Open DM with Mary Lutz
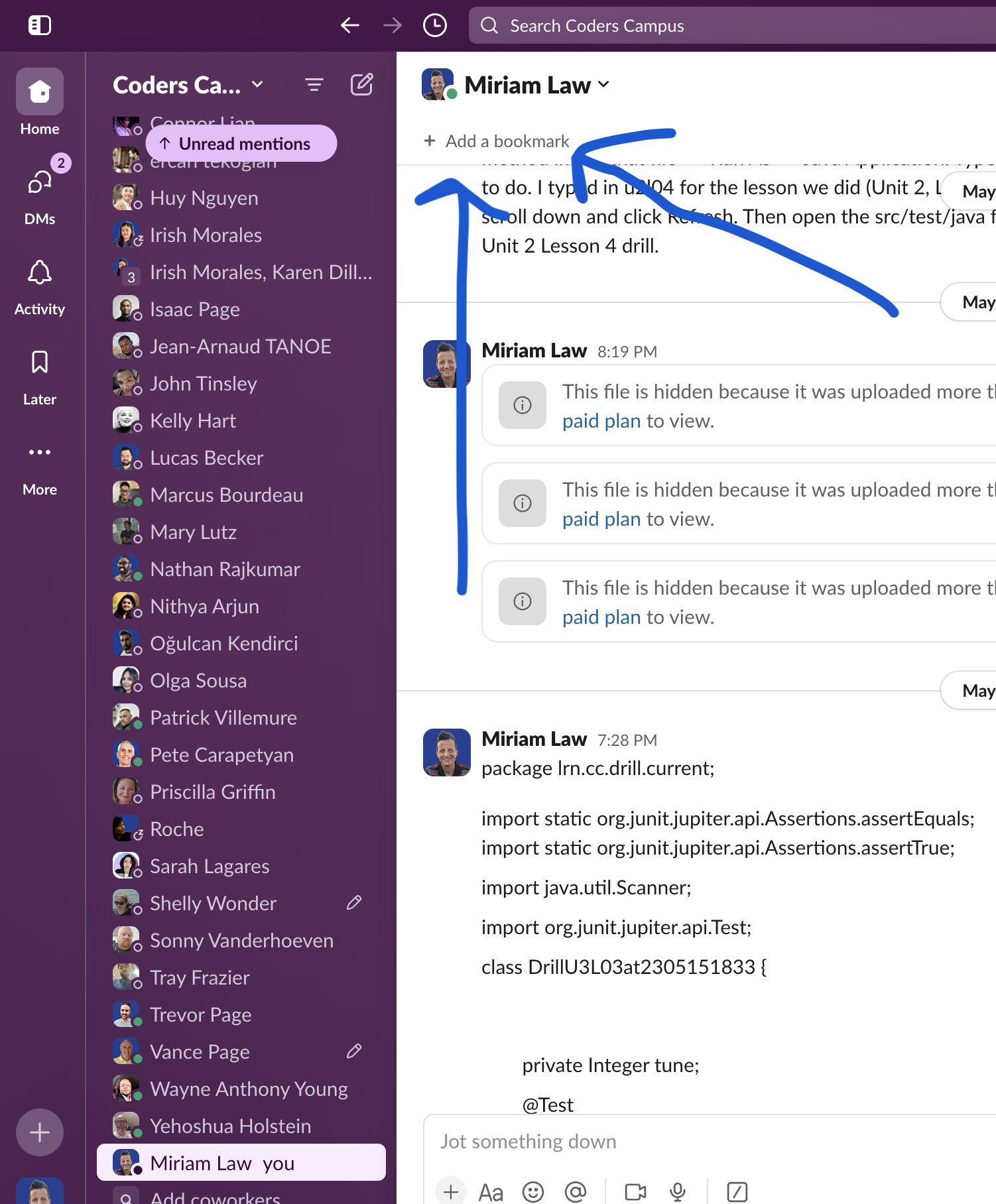Viewport: 996px width, 1204px height. 241,532
